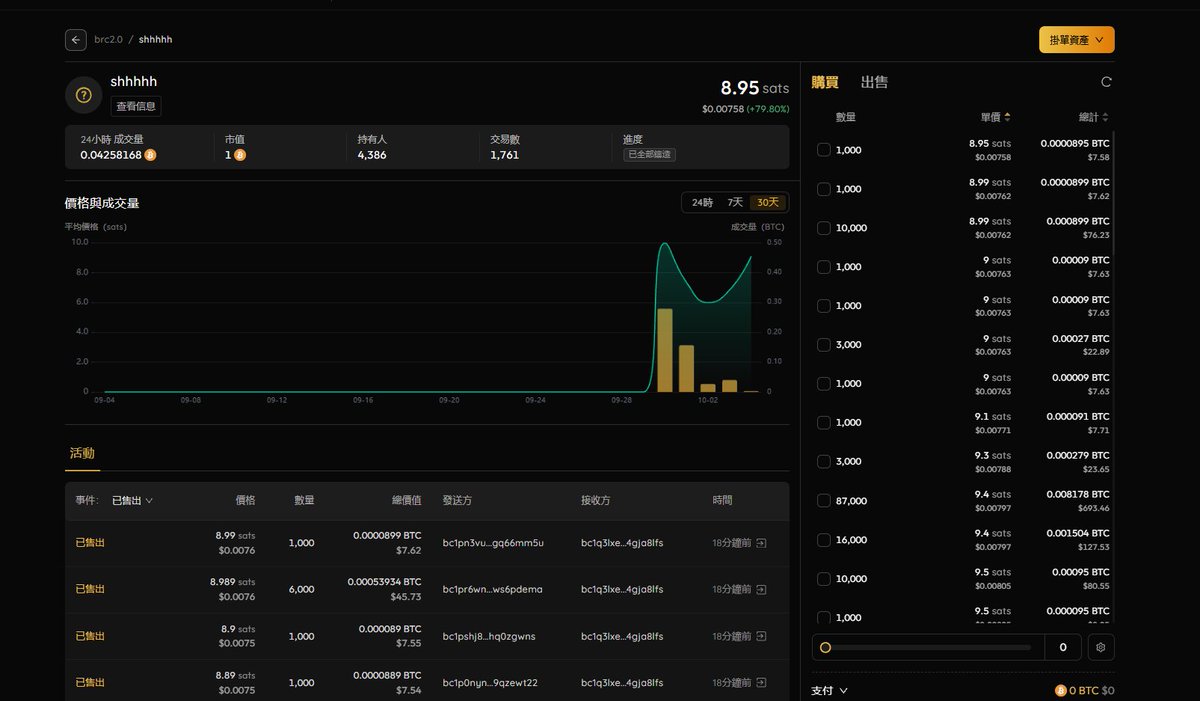Click the quantity input field showing 0
This screenshot has height=701, width=1200.
[x=1062, y=647]
